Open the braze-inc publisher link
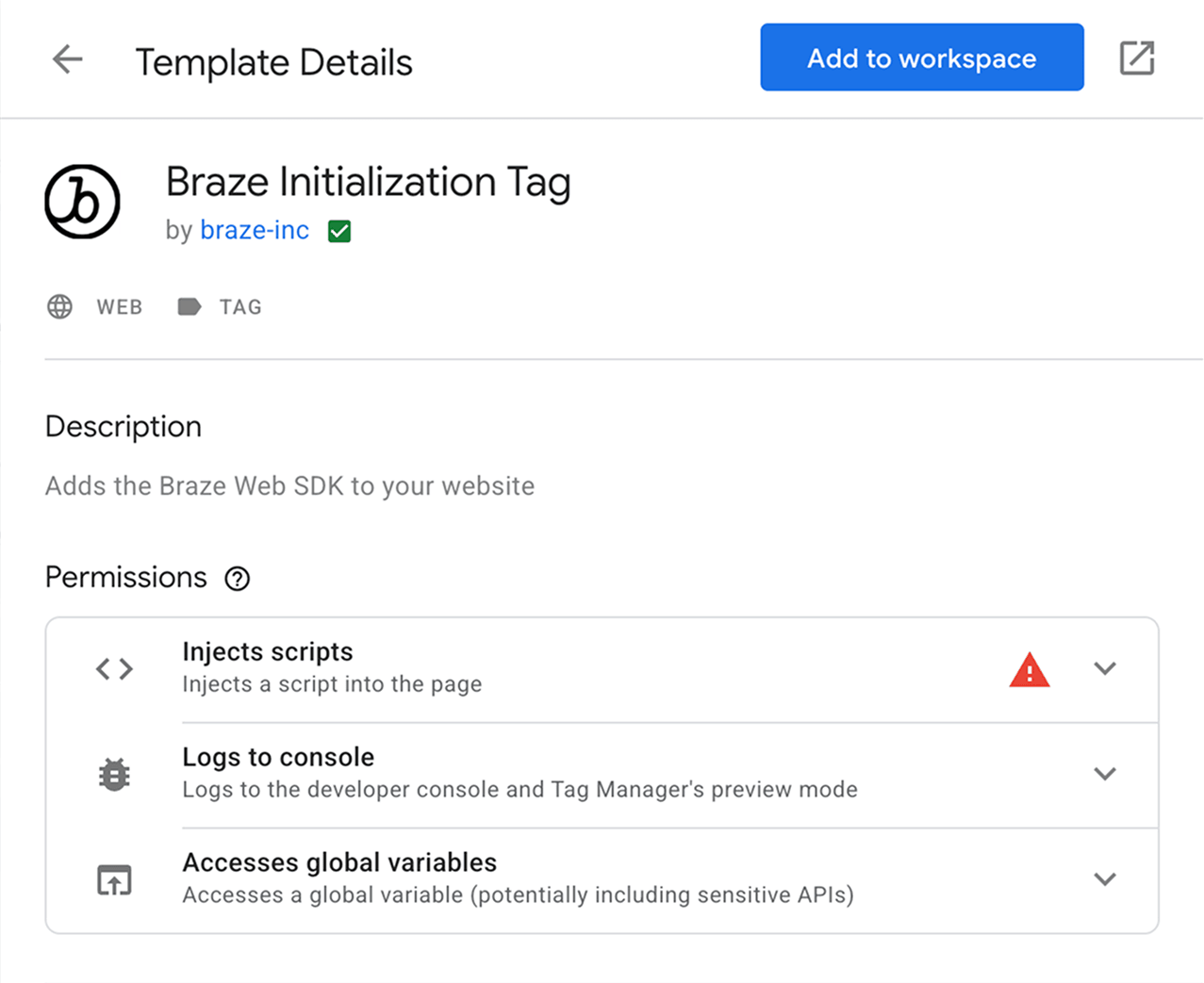 click(255, 230)
